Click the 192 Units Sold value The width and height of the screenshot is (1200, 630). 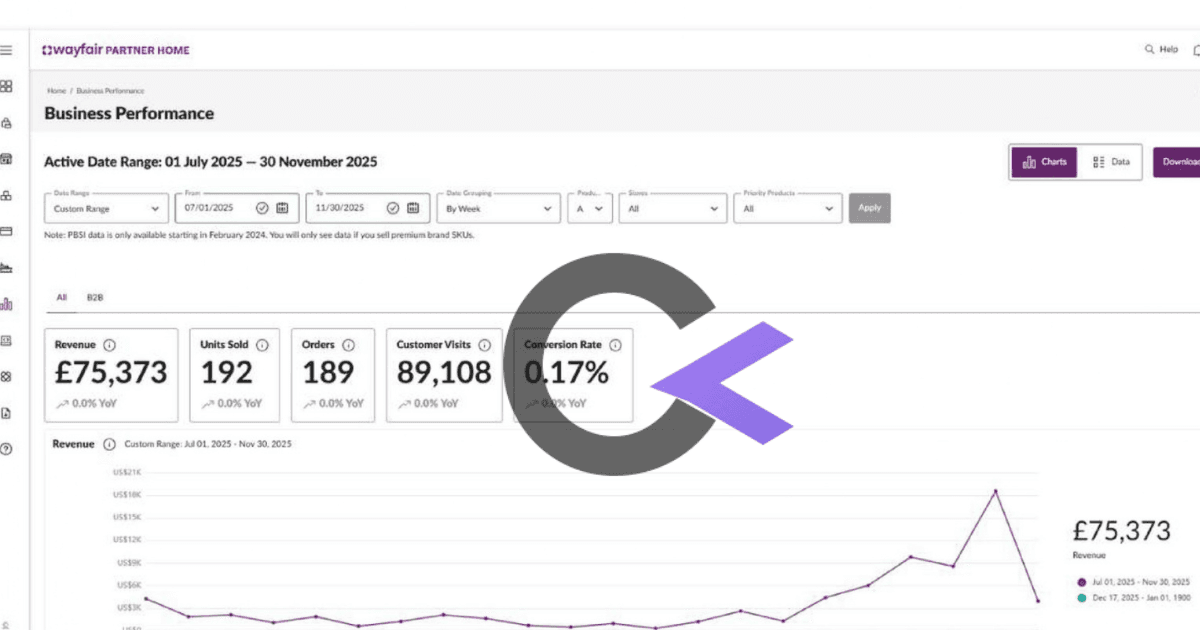228,373
